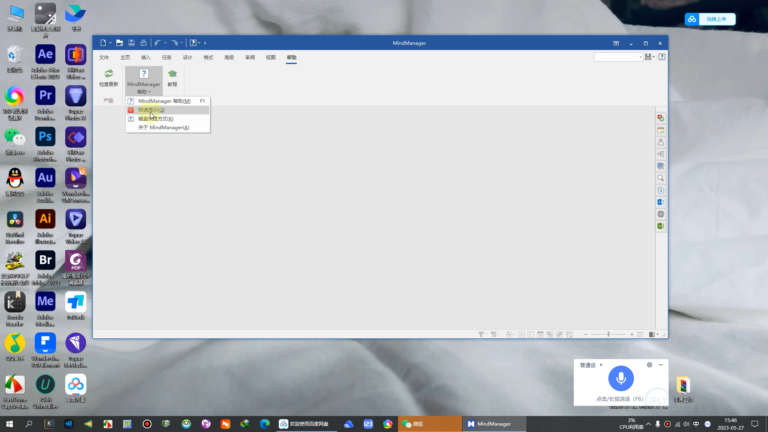Click the help question icon at ribbon right
768x432 pixels.
click(x=662, y=57)
